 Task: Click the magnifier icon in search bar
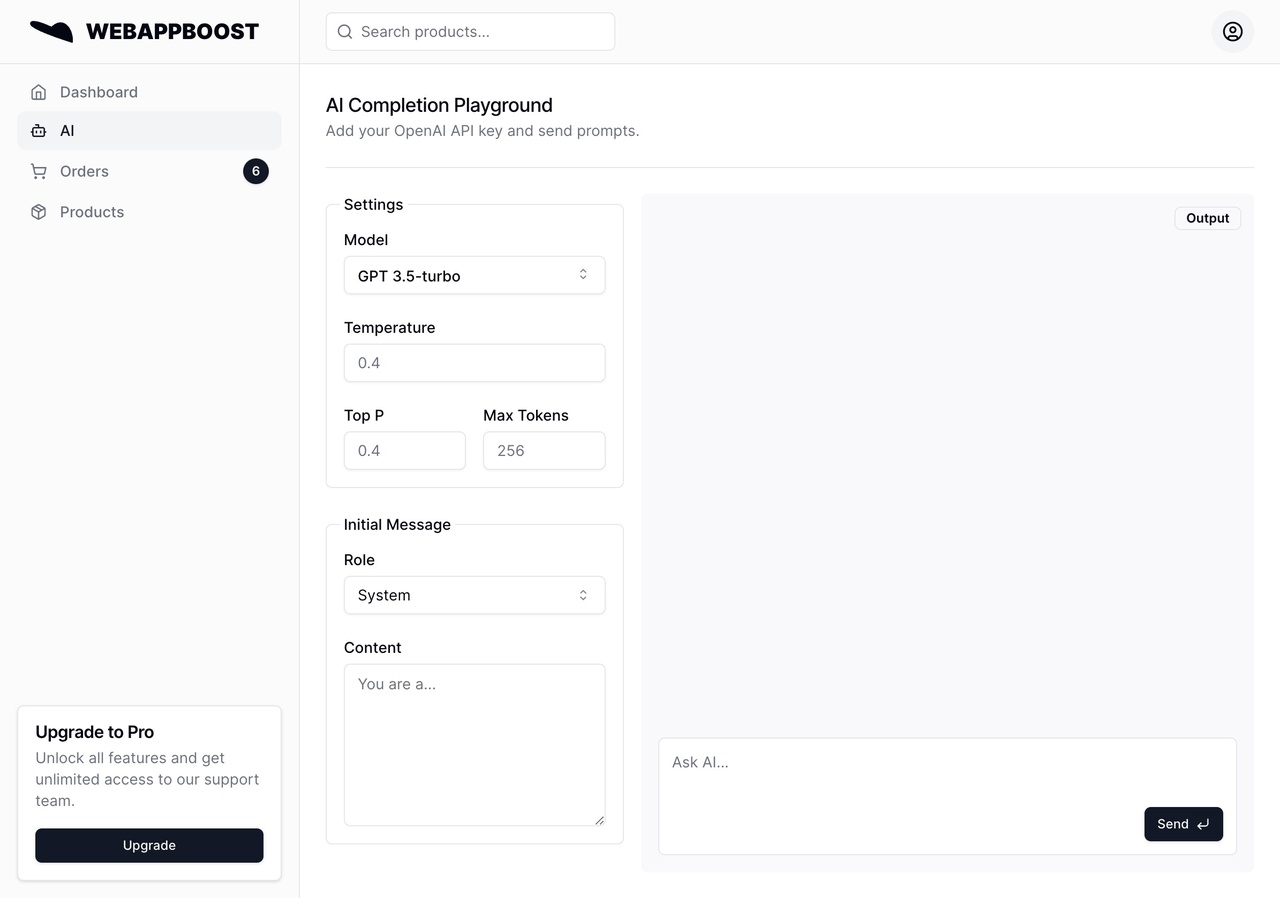[x=344, y=31]
